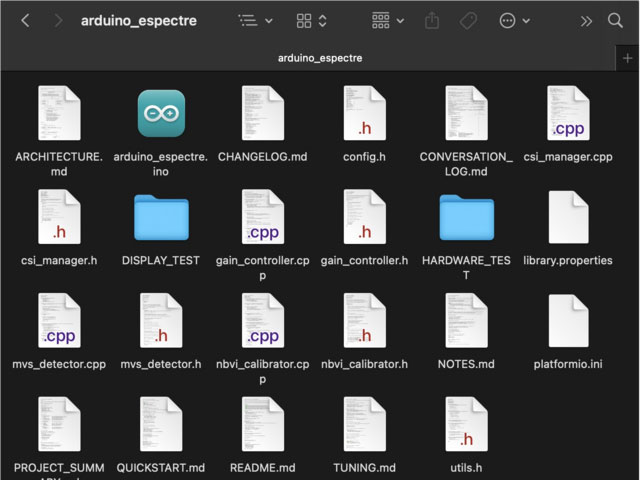Click the 'QUICKSTART.md' file name label
The width and height of the screenshot is (640, 480).
pos(161,468)
